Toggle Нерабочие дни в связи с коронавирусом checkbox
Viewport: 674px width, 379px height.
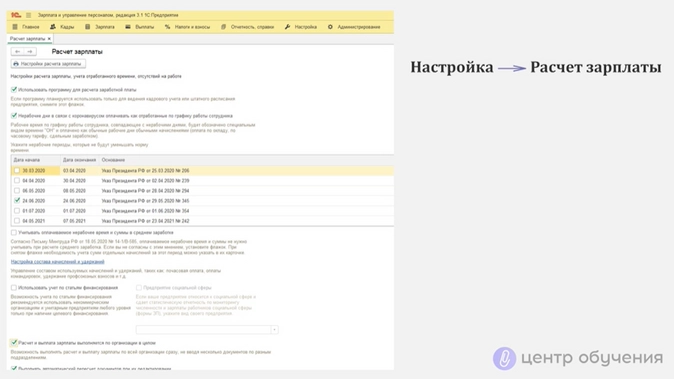[14, 115]
